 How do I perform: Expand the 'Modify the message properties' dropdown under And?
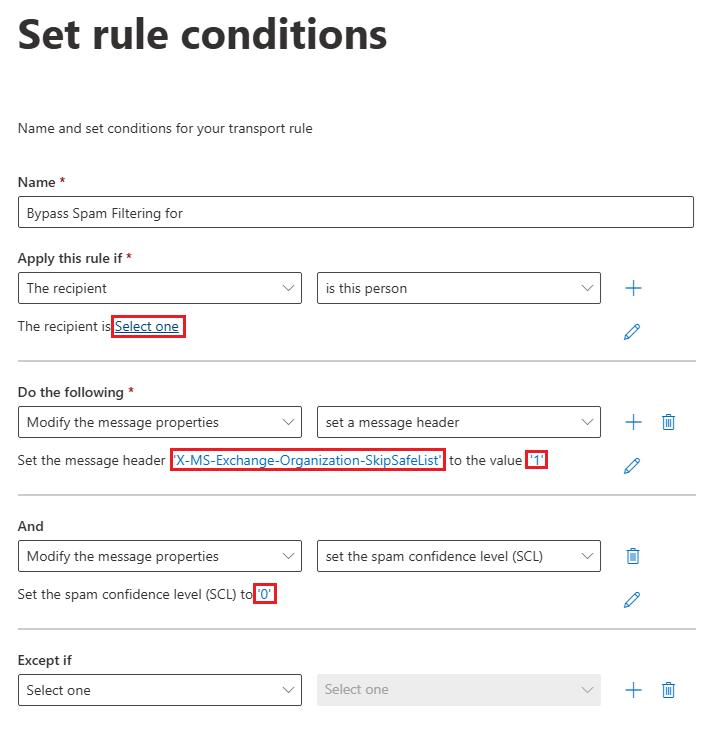point(160,556)
